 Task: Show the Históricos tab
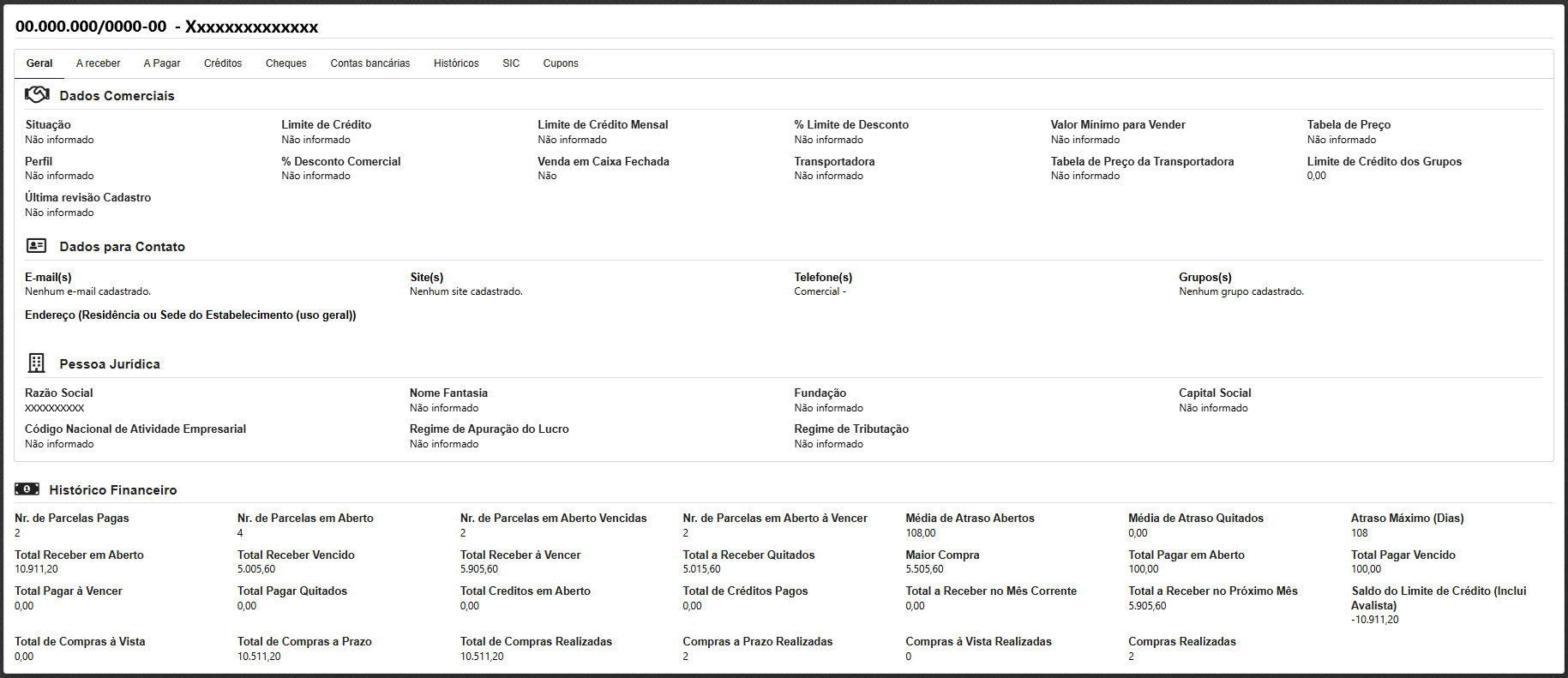(x=456, y=63)
